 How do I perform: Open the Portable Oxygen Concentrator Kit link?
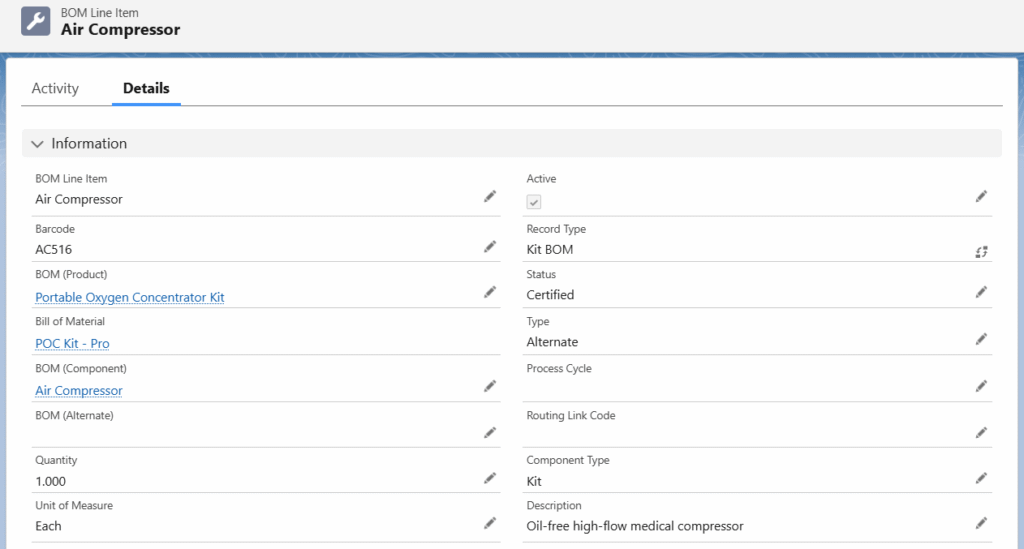[x=129, y=298]
